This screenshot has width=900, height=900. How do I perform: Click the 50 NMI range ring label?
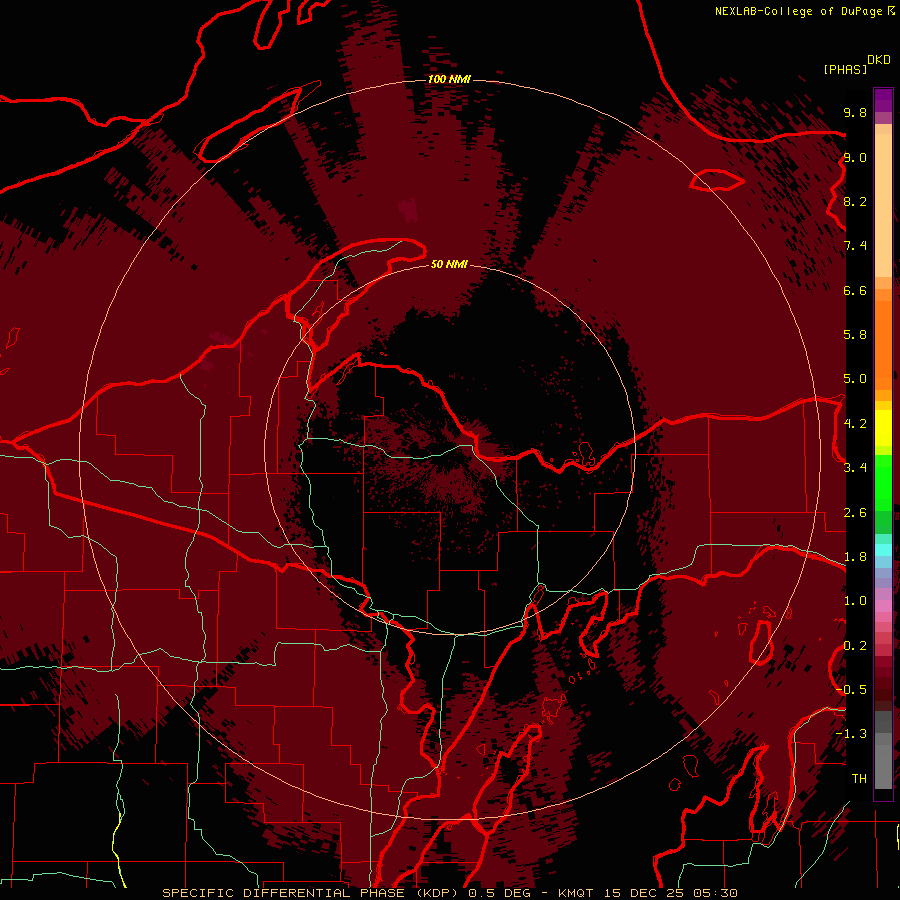click(449, 264)
